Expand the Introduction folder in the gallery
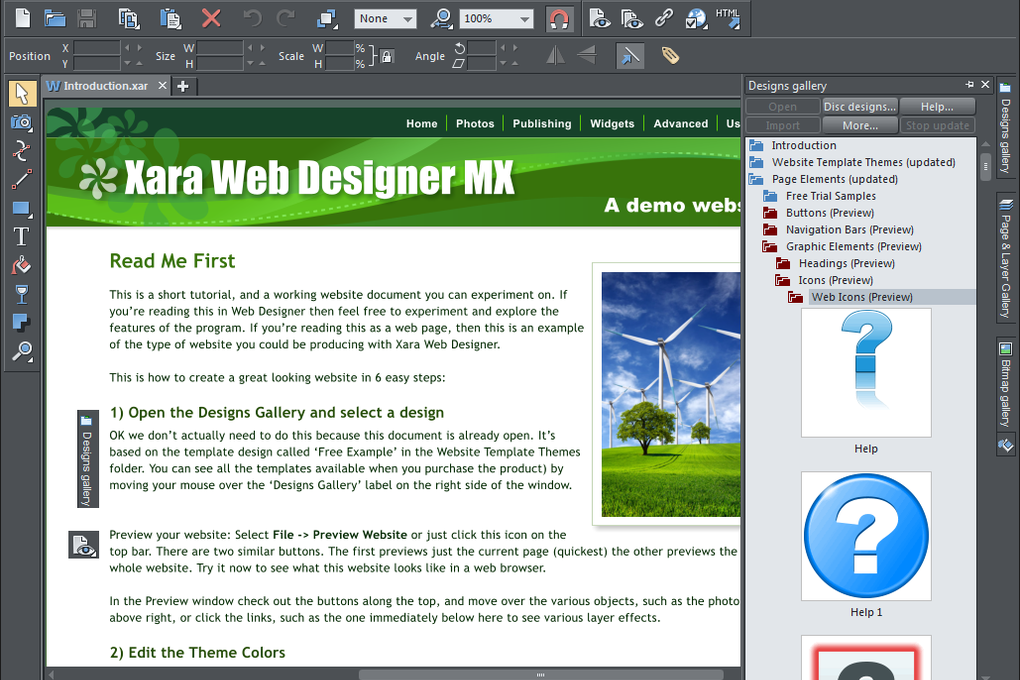Image resolution: width=1020 pixels, height=680 pixels. pyautogui.click(x=756, y=145)
